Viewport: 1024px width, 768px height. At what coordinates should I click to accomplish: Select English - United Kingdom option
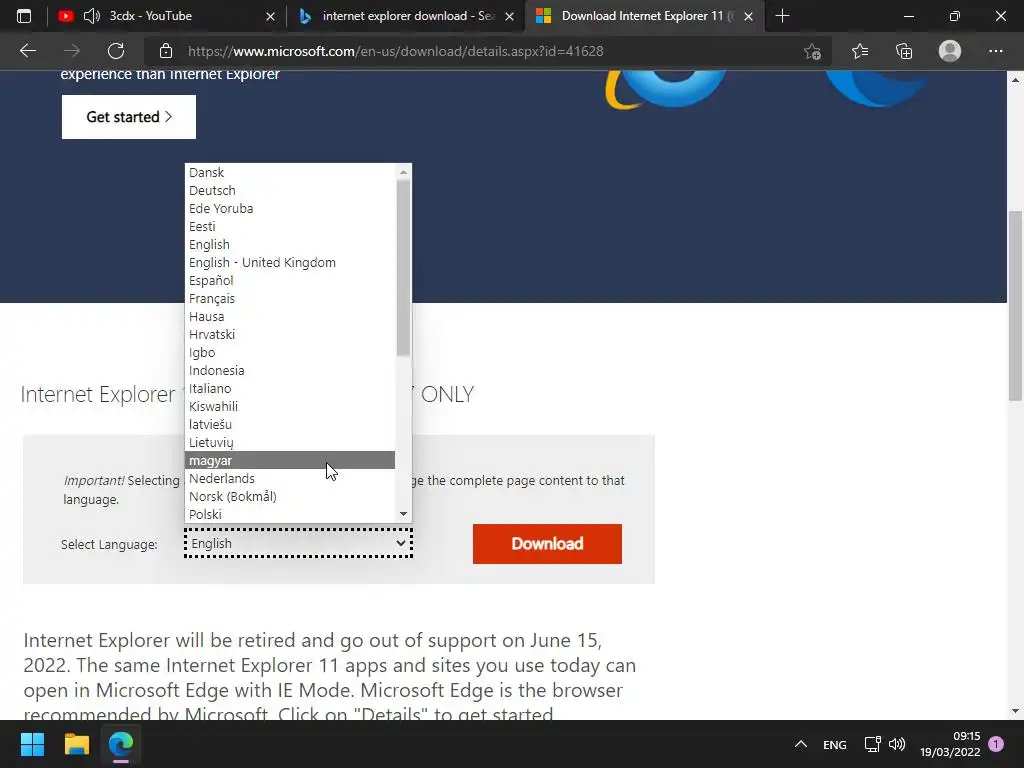tap(289, 262)
